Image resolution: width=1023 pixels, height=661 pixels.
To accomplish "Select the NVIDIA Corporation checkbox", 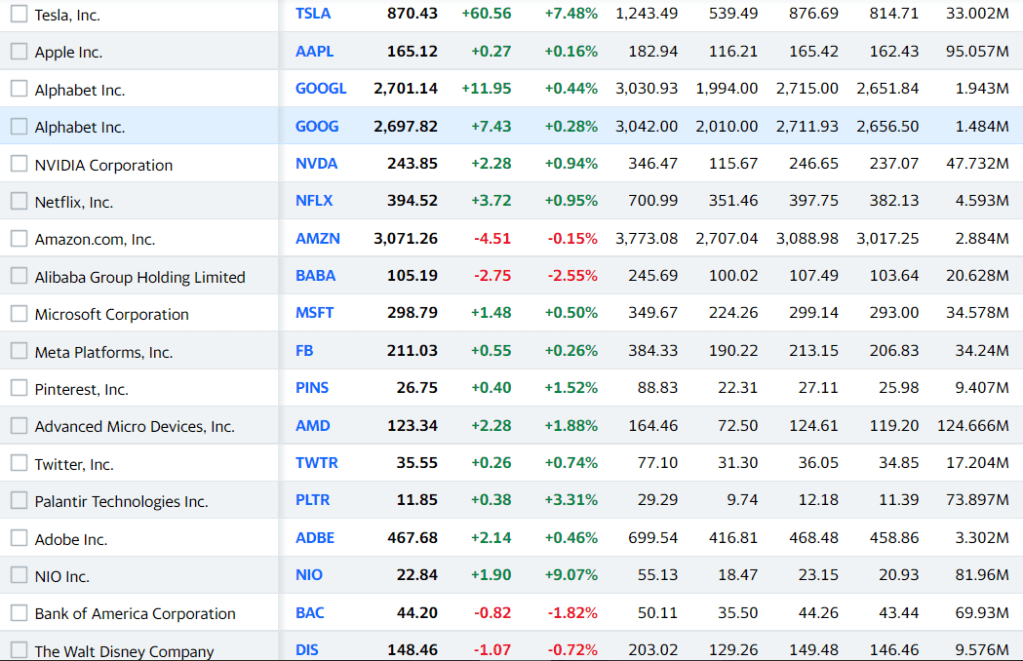I will click(x=19, y=164).
